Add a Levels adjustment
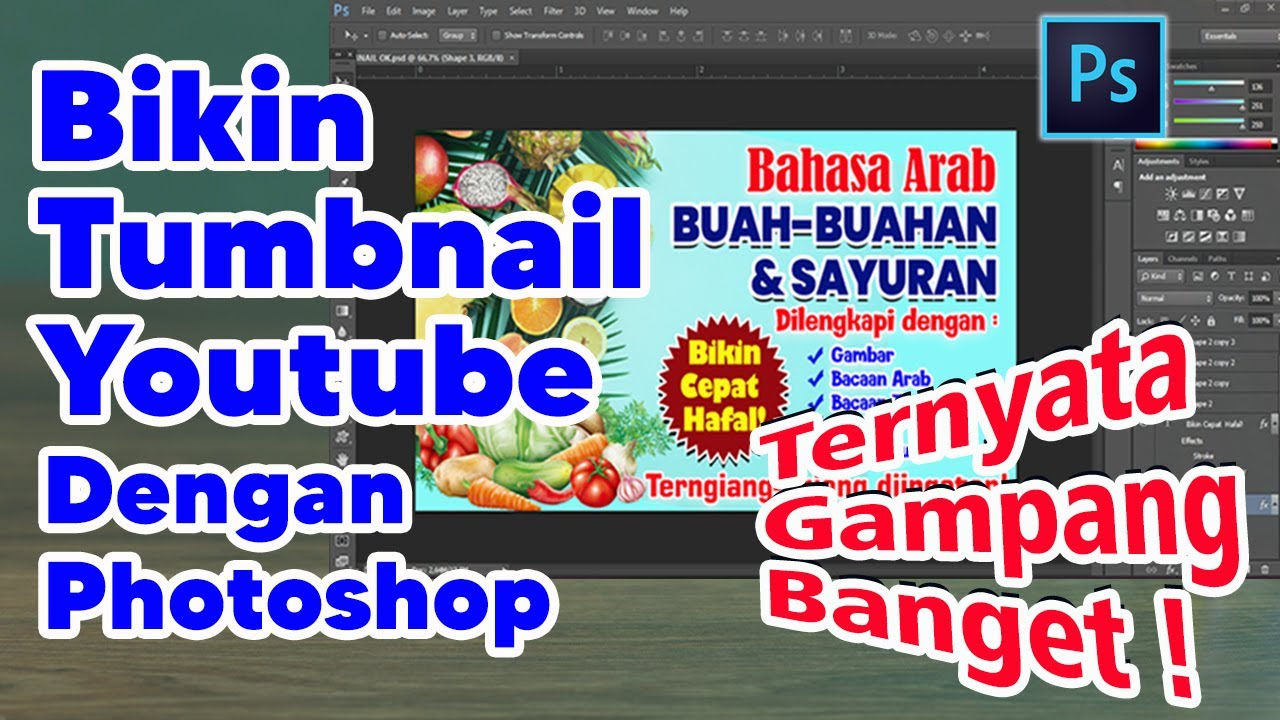Viewport: 1280px width, 720px height. pos(1189,194)
